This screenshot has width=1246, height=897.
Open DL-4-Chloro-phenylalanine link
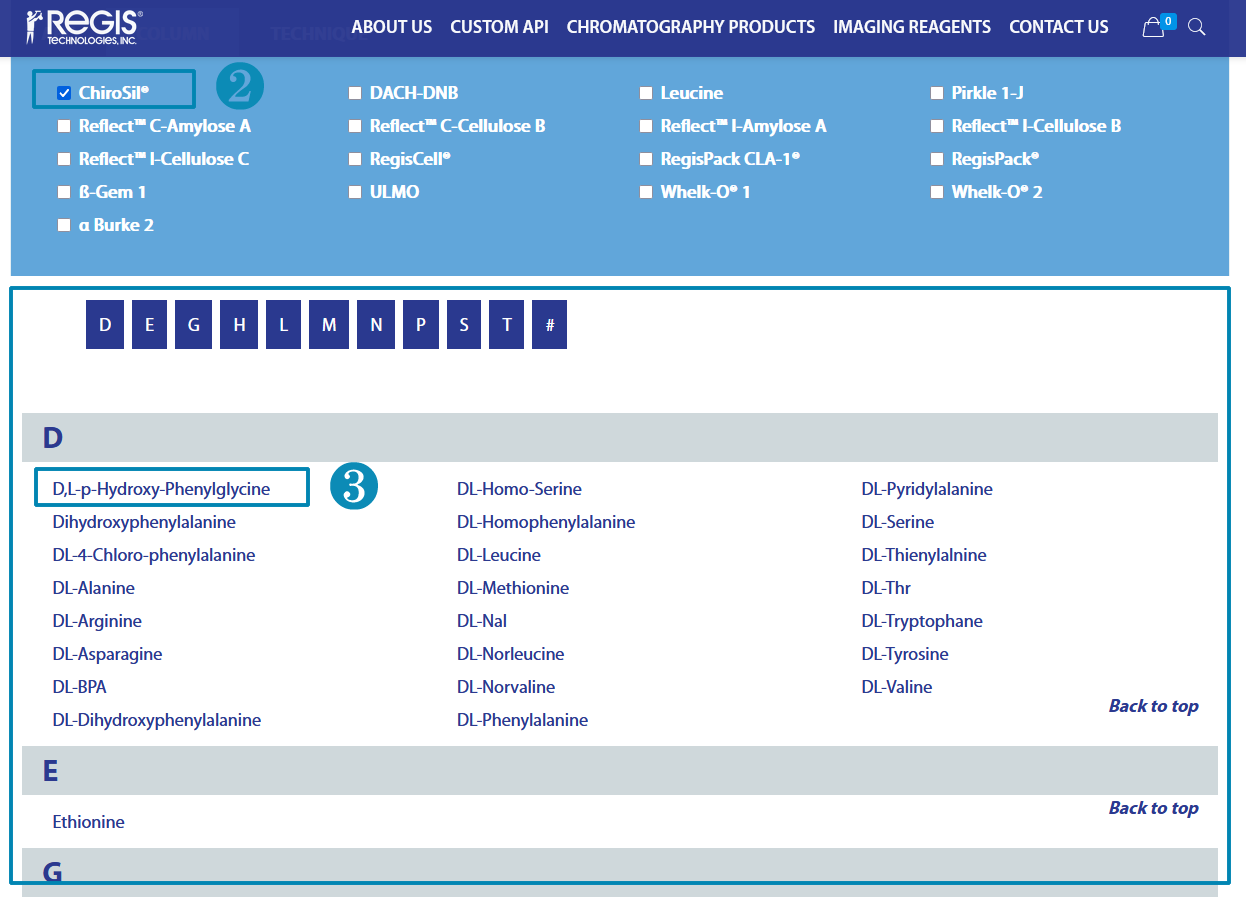pyautogui.click(x=154, y=555)
